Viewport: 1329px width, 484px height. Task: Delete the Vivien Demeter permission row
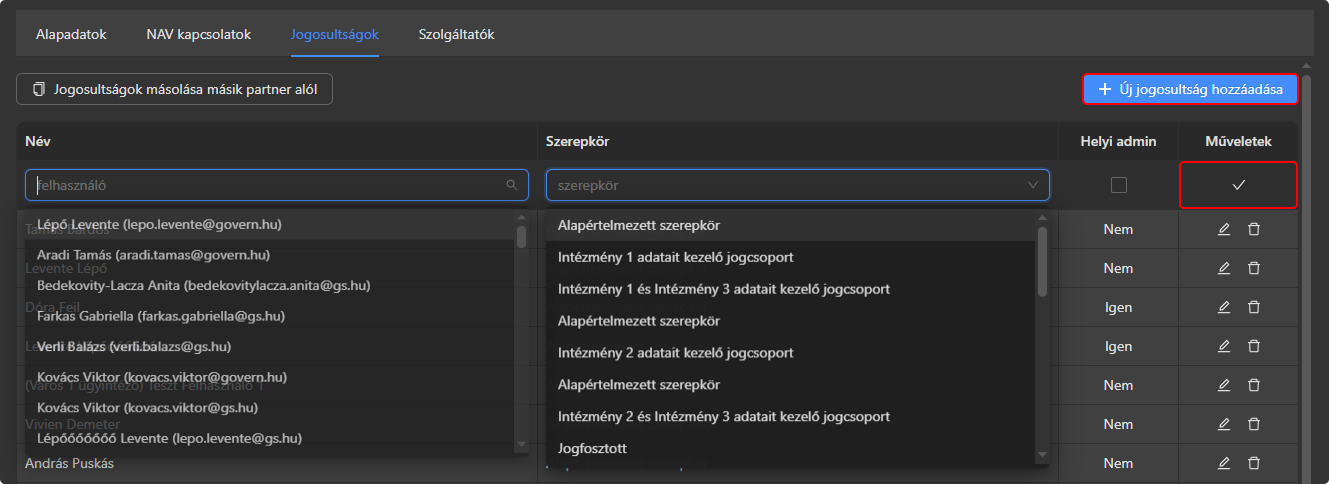pyautogui.click(x=1253, y=424)
